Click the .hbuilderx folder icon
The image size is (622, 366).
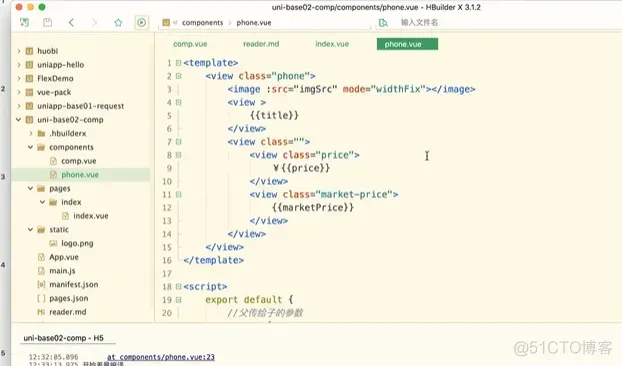pyautogui.click(x=41, y=134)
